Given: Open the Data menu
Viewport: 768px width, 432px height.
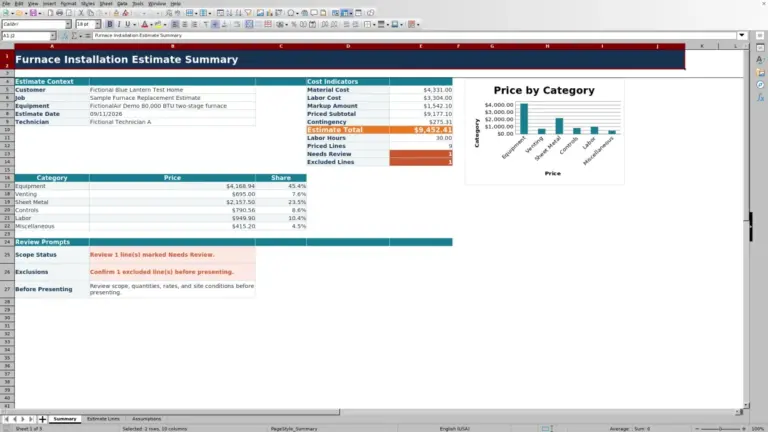Looking at the screenshot, I should click(122, 3).
